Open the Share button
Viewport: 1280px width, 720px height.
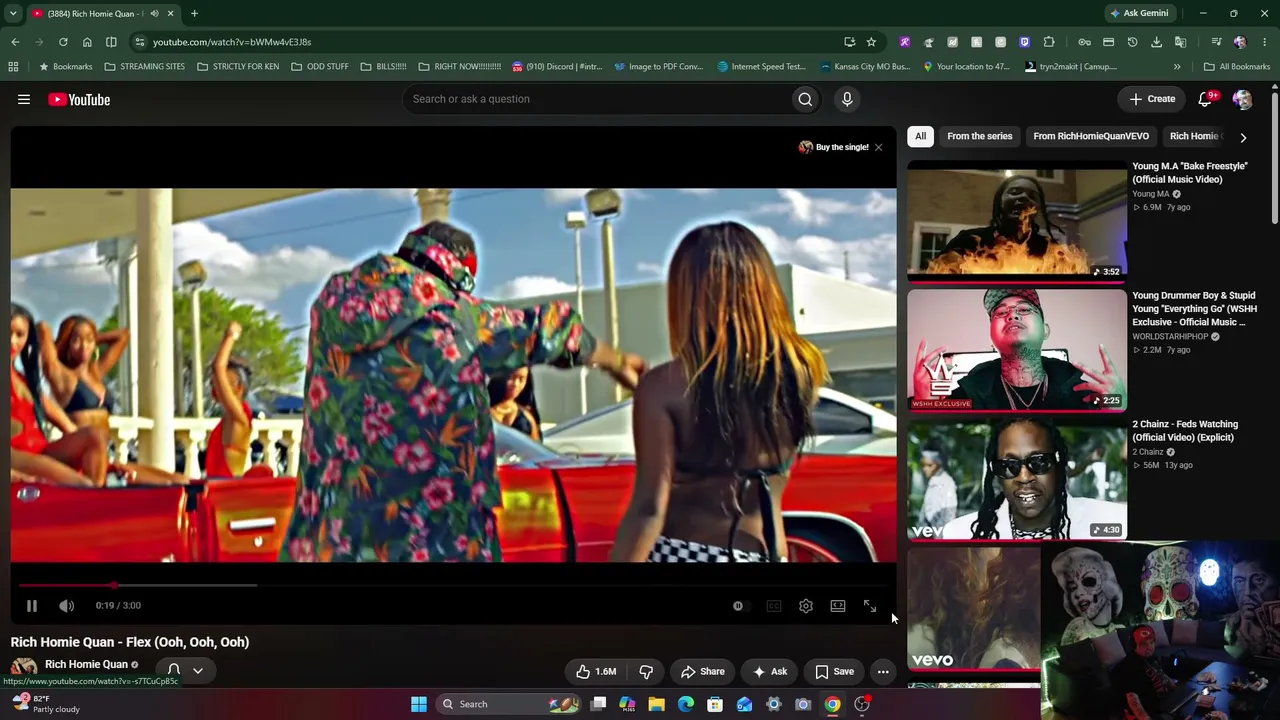pos(702,672)
